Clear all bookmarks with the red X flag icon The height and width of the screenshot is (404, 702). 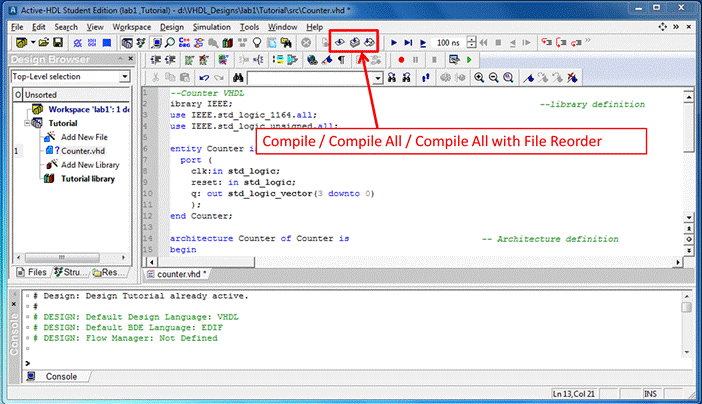click(572, 77)
